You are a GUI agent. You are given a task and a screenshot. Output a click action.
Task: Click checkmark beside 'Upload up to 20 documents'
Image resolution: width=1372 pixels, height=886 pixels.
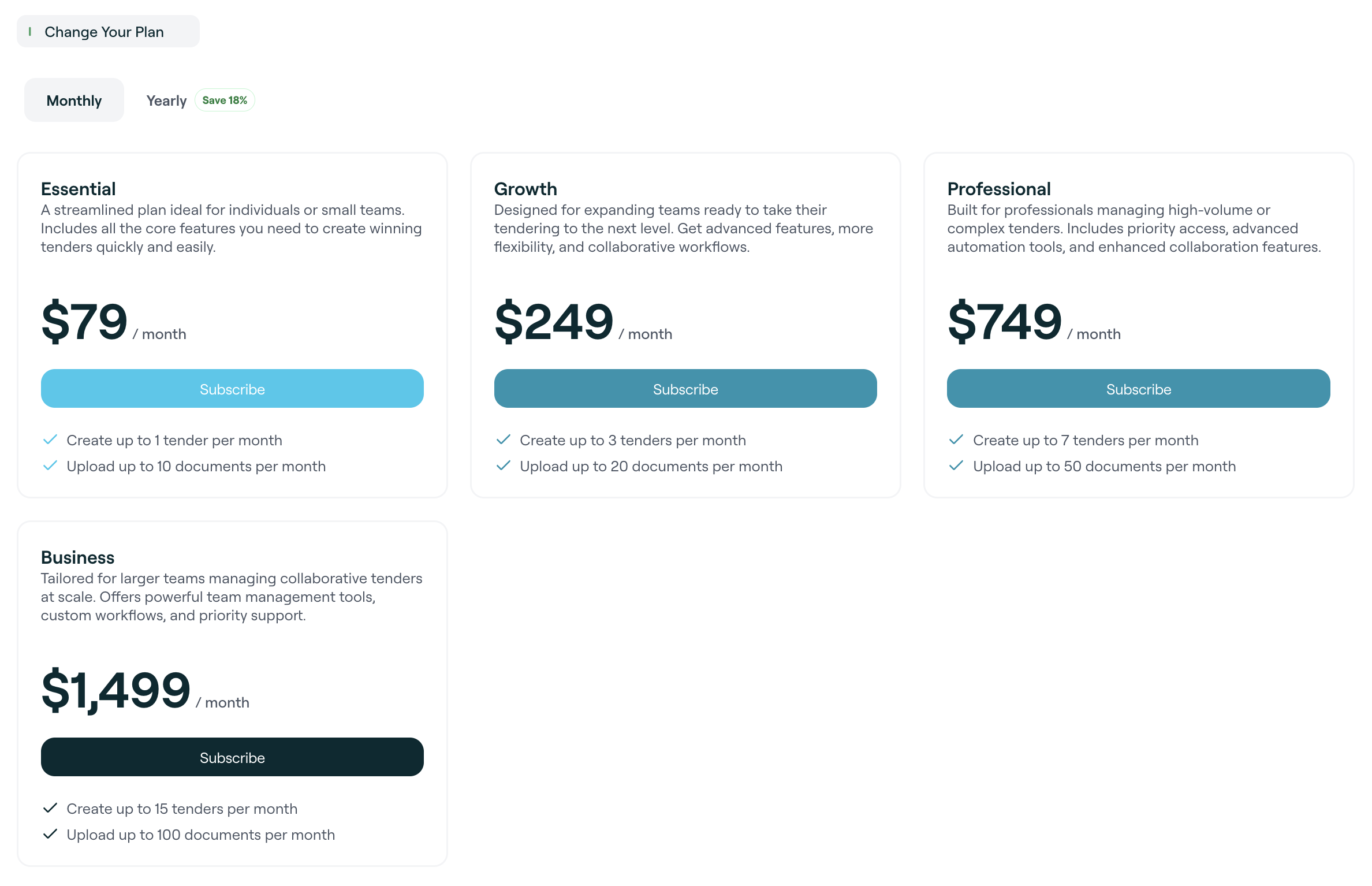pyautogui.click(x=504, y=466)
